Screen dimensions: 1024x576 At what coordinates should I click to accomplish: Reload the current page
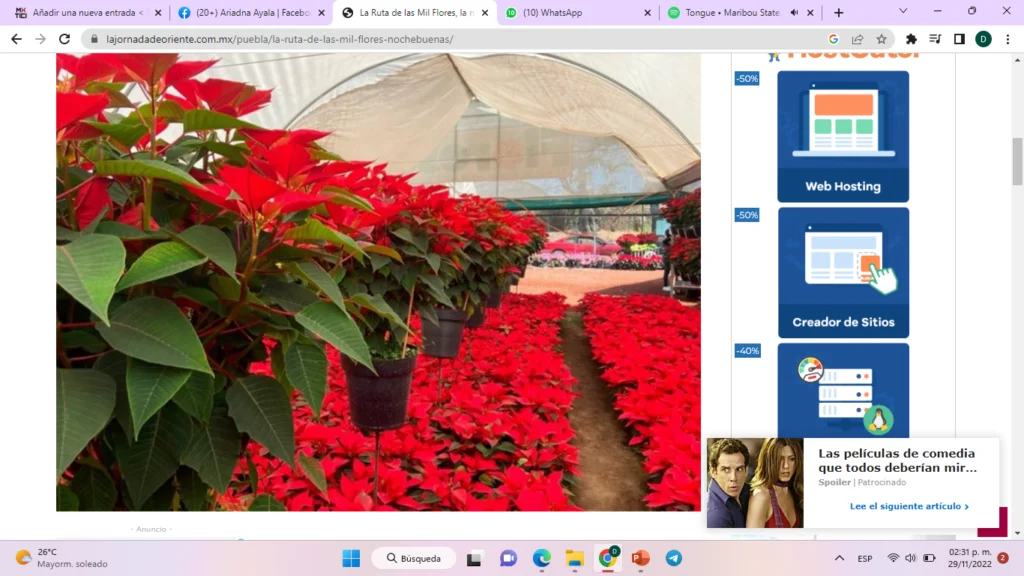pos(64,39)
